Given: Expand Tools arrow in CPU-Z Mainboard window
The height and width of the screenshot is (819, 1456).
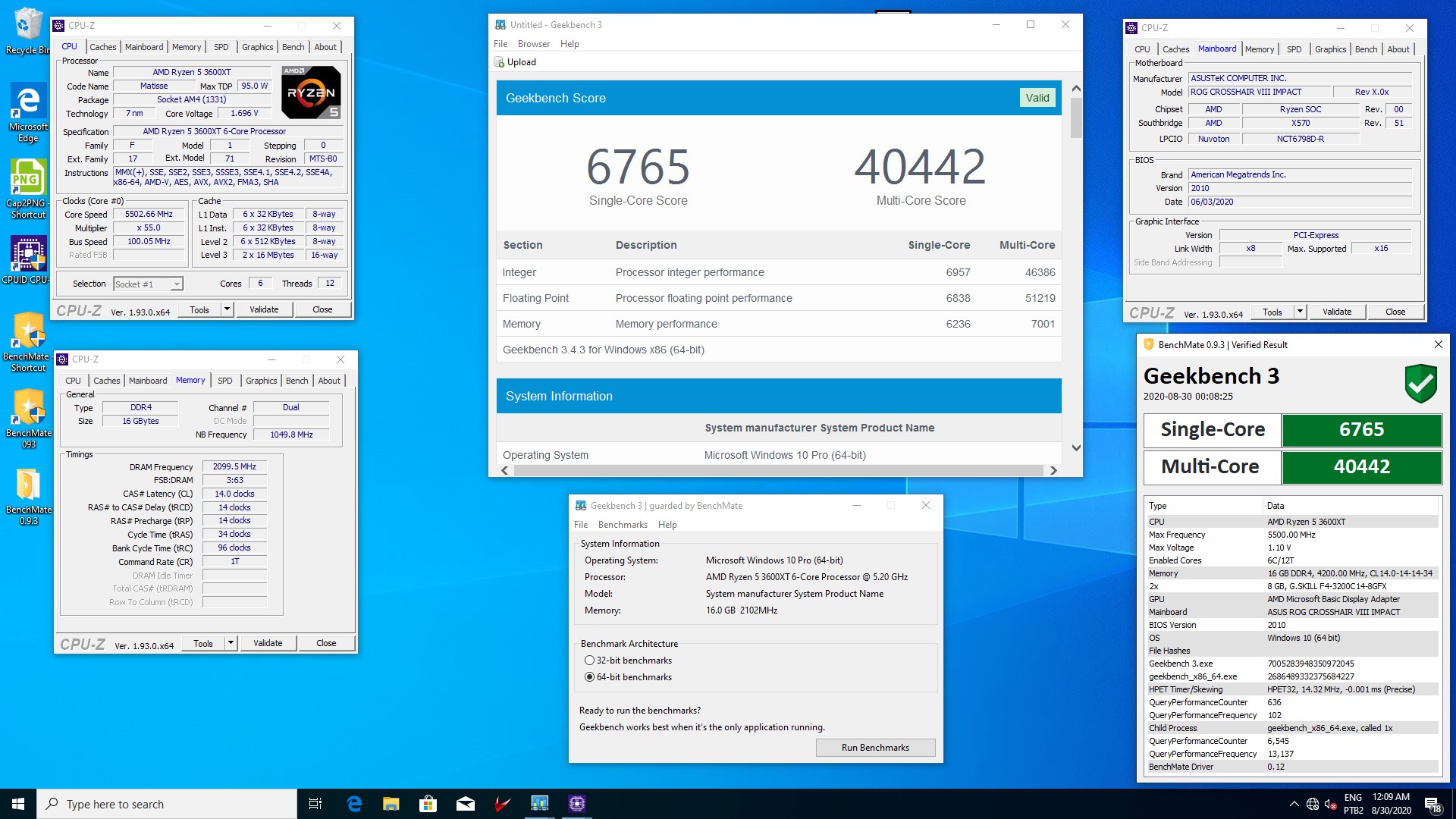Looking at the screenshot, I should coord(1300,312).
